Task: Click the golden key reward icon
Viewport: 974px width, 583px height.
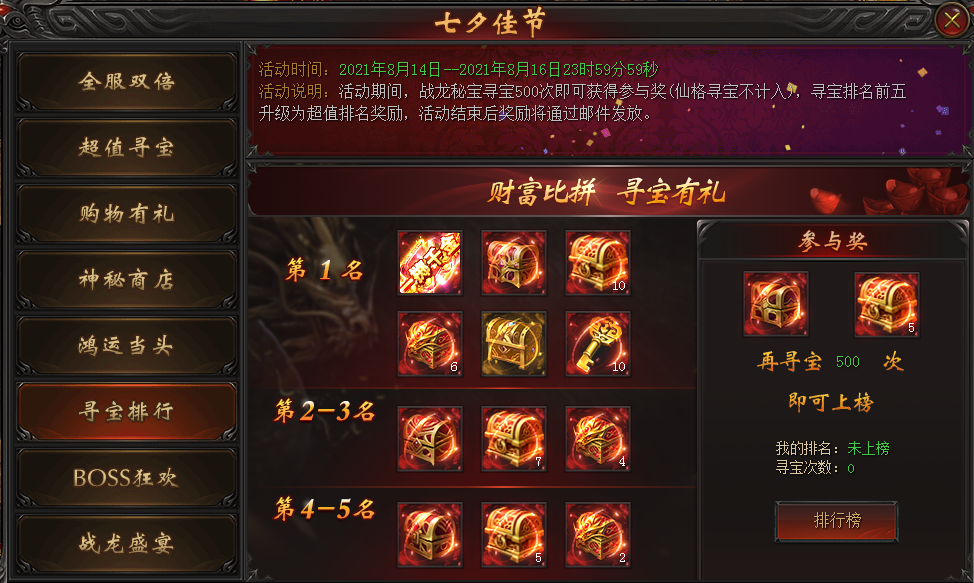Action: pos(598,344)
